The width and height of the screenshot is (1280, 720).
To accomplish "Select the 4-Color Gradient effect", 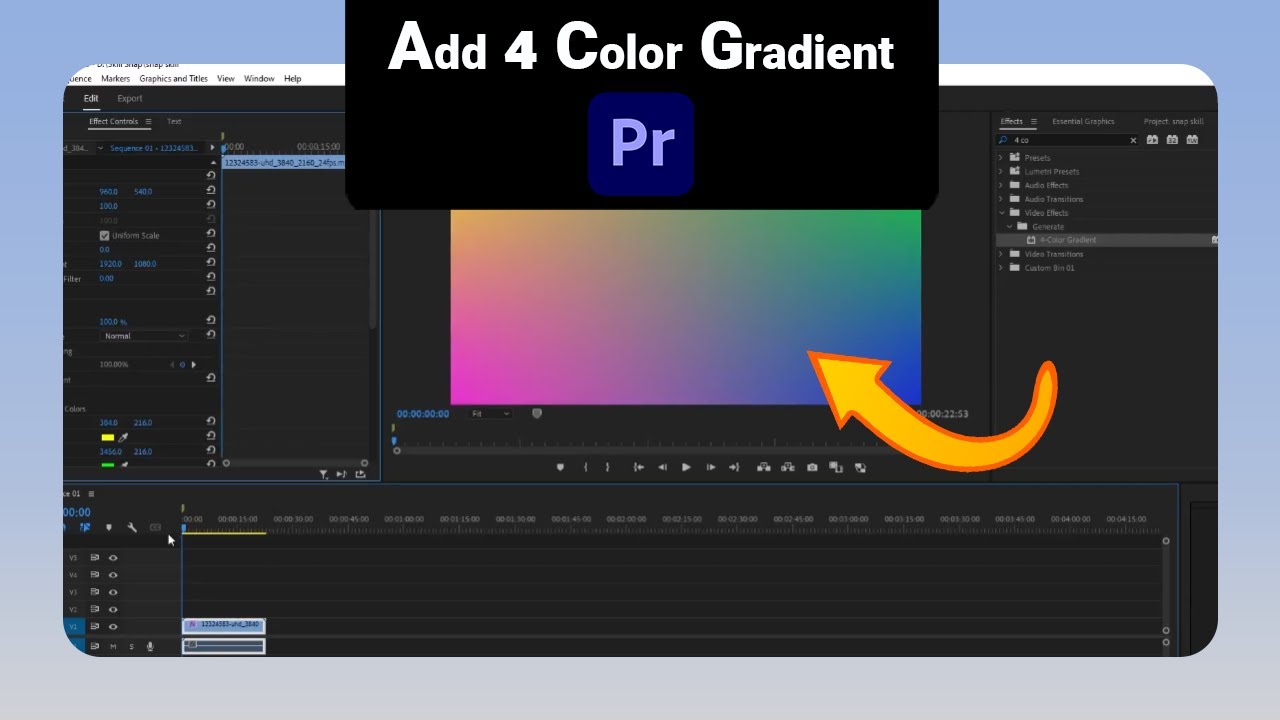I will [1067, 240].
